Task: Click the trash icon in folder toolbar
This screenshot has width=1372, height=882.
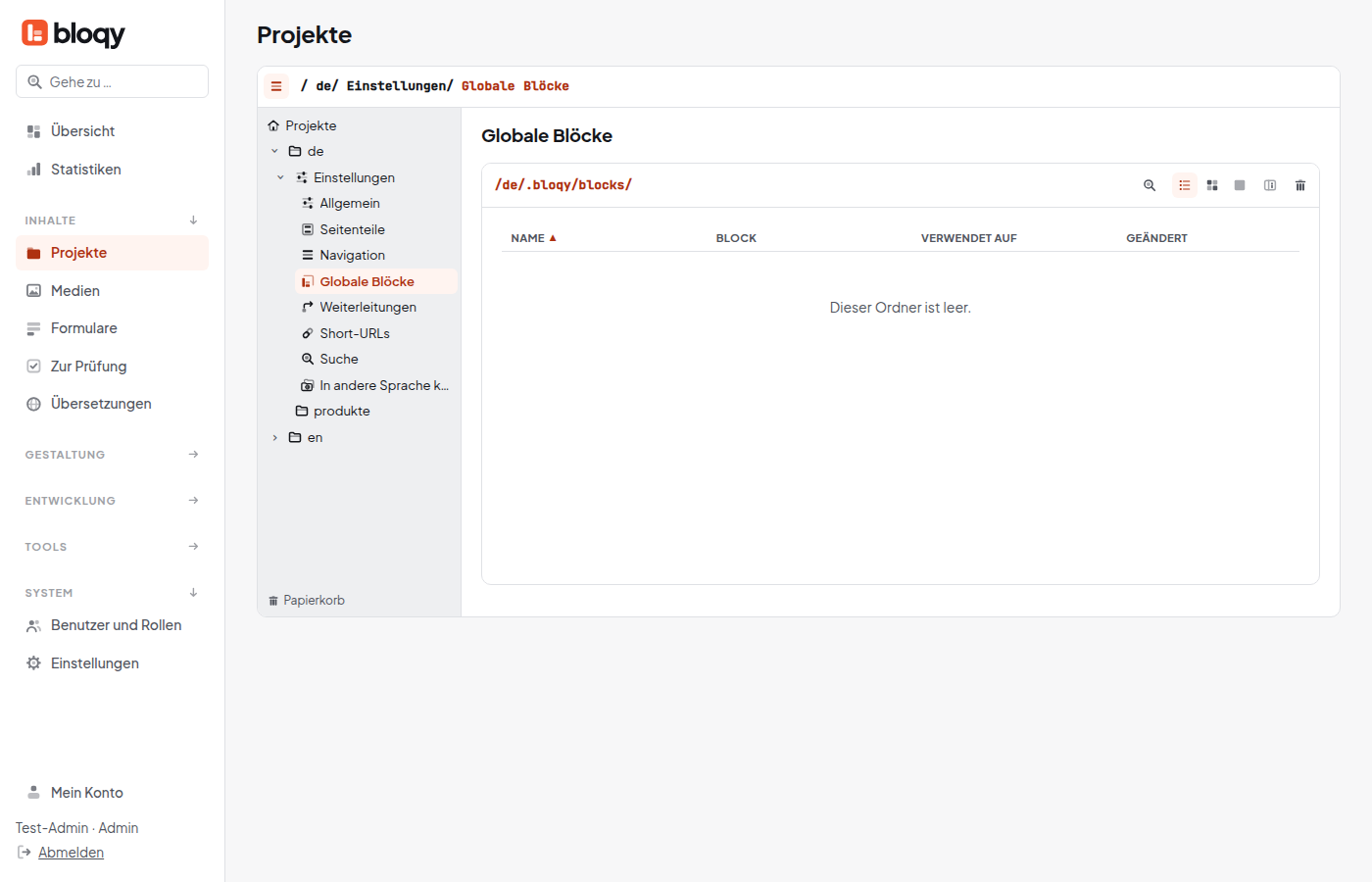Action: pyautogui.click(x=1300, y=185)
